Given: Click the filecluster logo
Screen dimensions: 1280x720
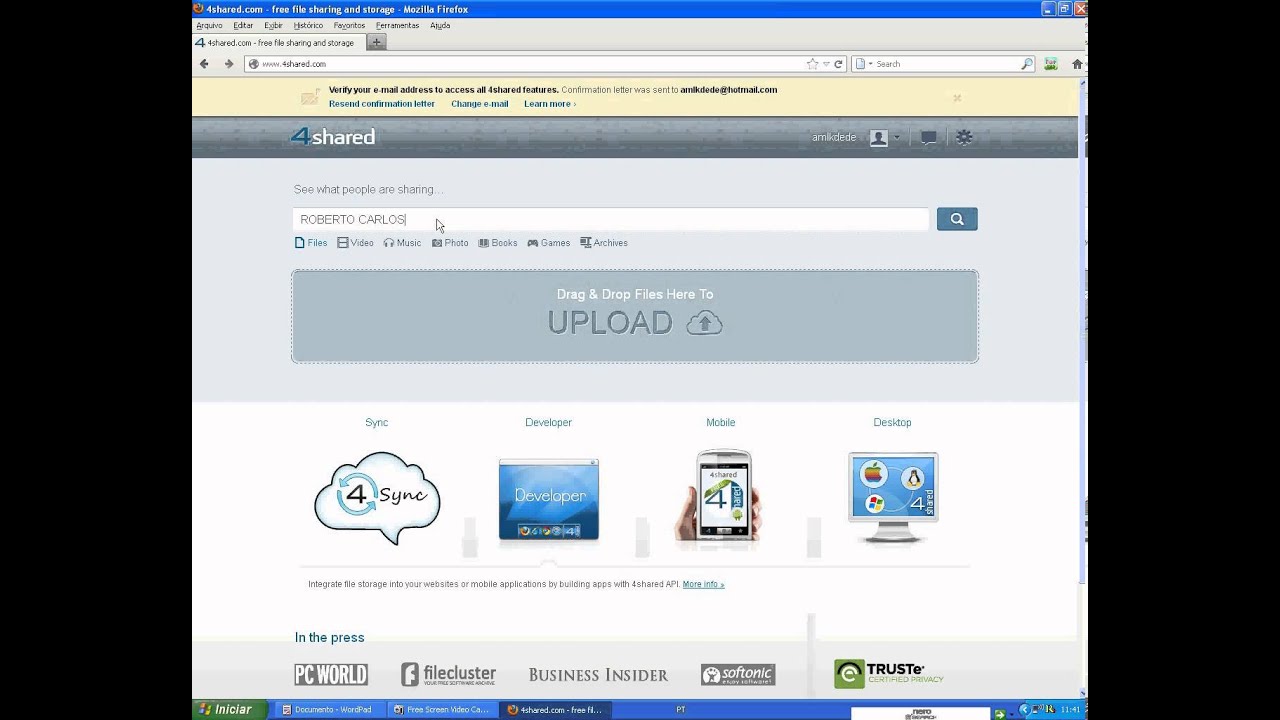Looking at the screenshot, I should tap(448, 674).
